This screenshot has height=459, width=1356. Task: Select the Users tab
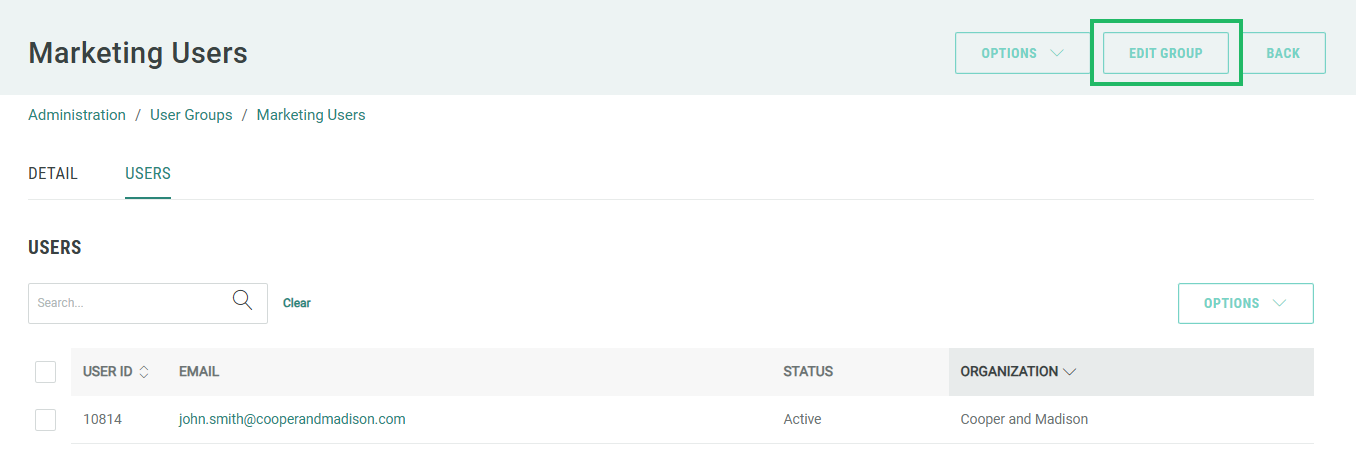148,173
